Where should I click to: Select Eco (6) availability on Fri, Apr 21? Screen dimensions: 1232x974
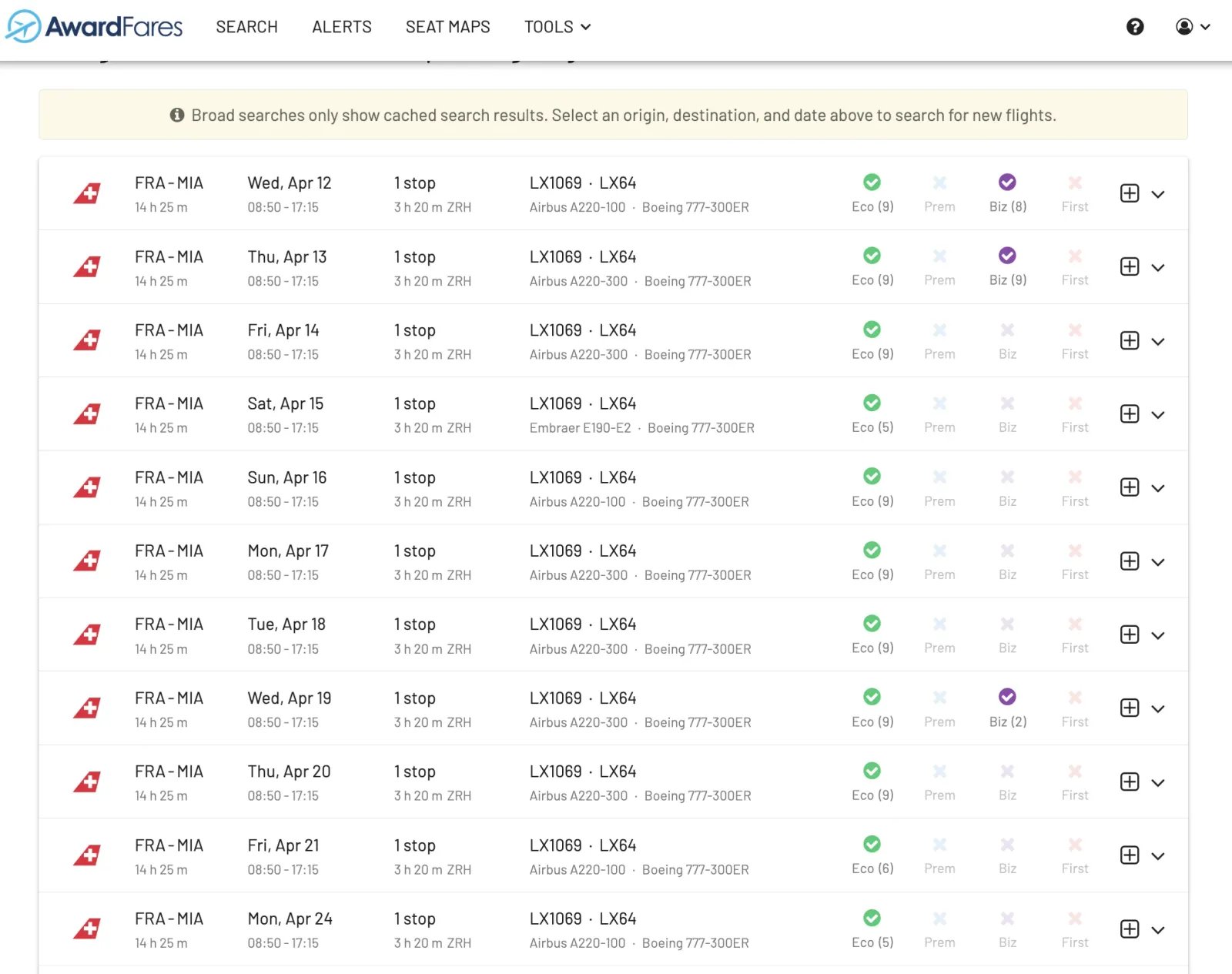872,855
